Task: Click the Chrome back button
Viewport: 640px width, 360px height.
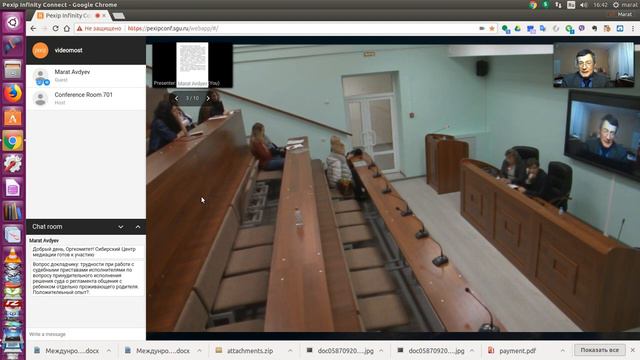Action: (33, 29)
